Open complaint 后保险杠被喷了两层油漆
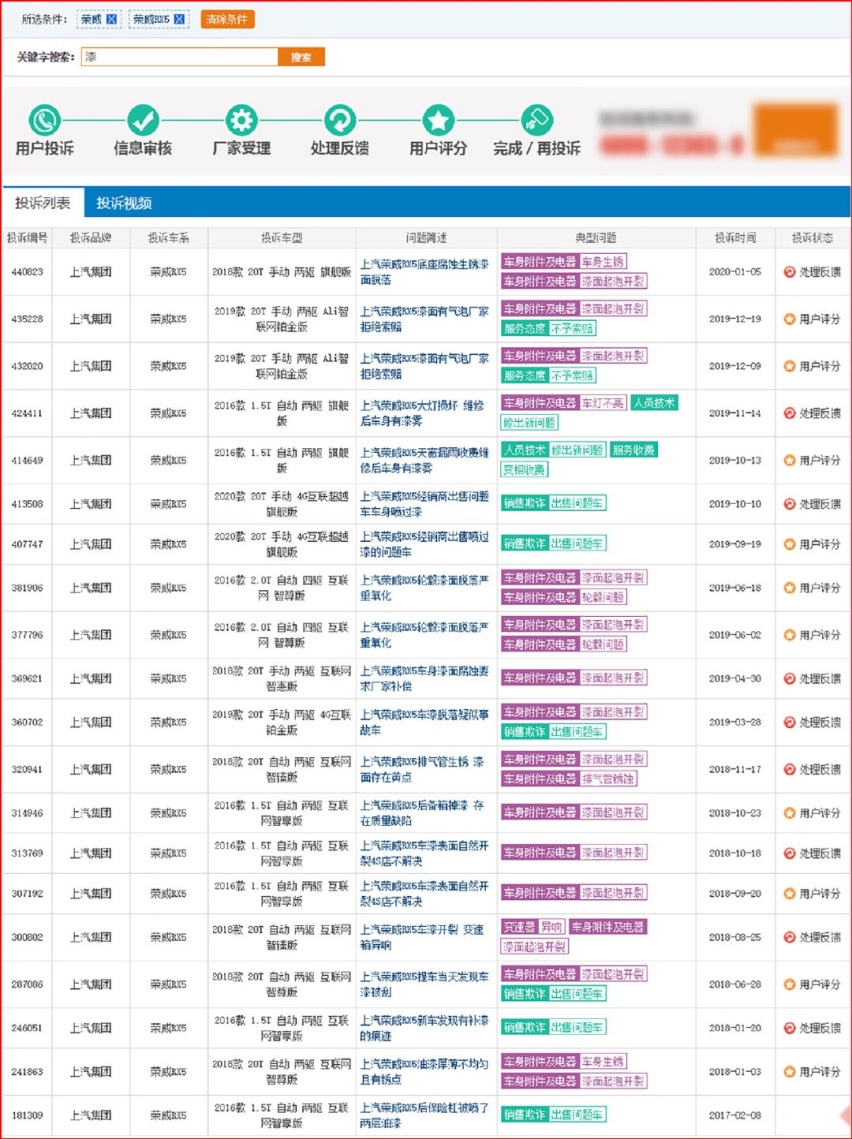852x1139 pixels. pos(425,1115)
